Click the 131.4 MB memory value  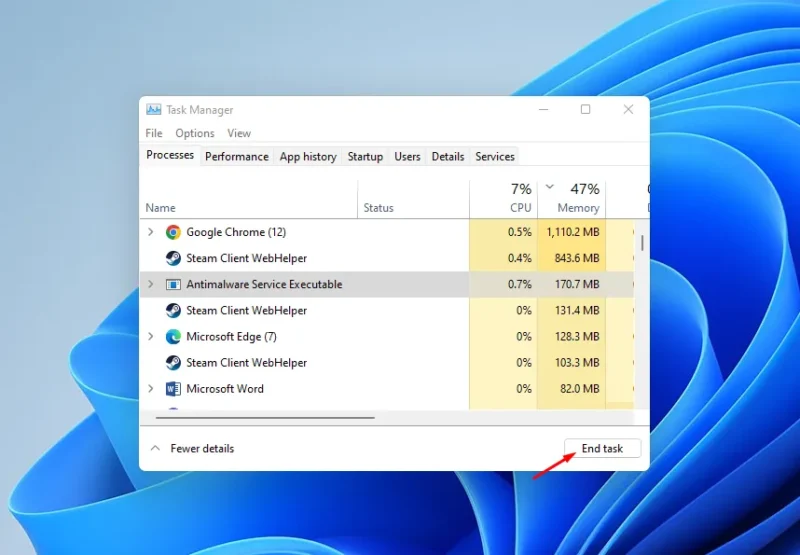577,310
